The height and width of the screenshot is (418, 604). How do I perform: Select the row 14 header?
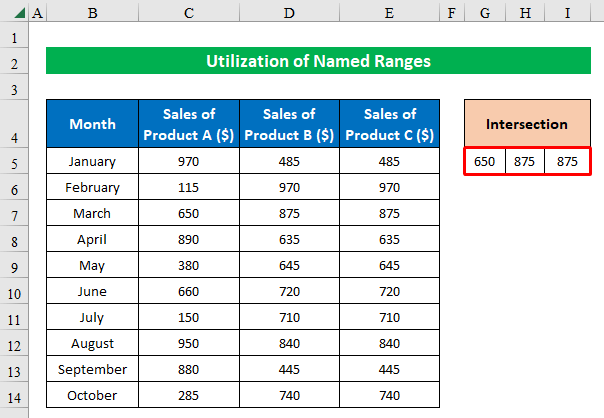(15, 395)
